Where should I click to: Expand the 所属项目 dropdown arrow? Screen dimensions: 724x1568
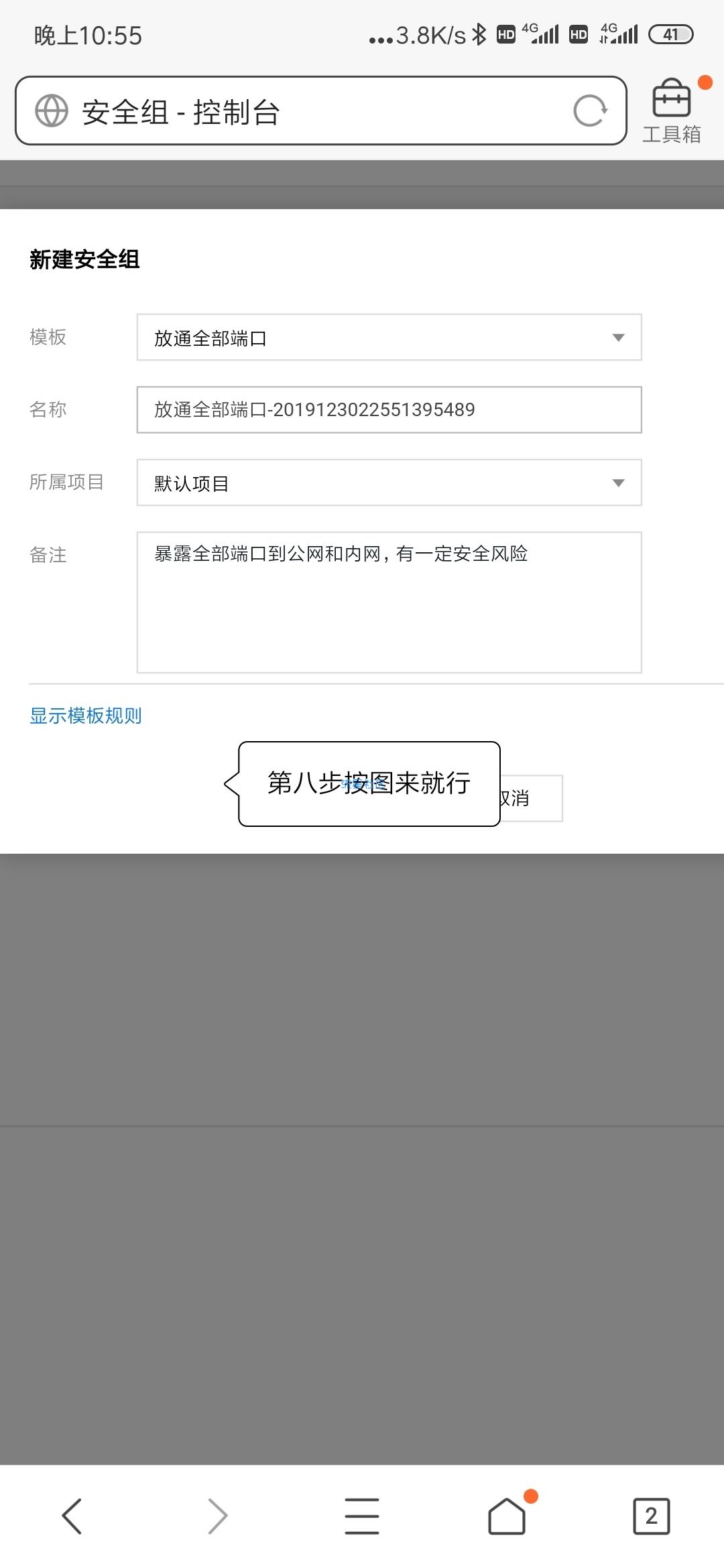coord(619,482)
